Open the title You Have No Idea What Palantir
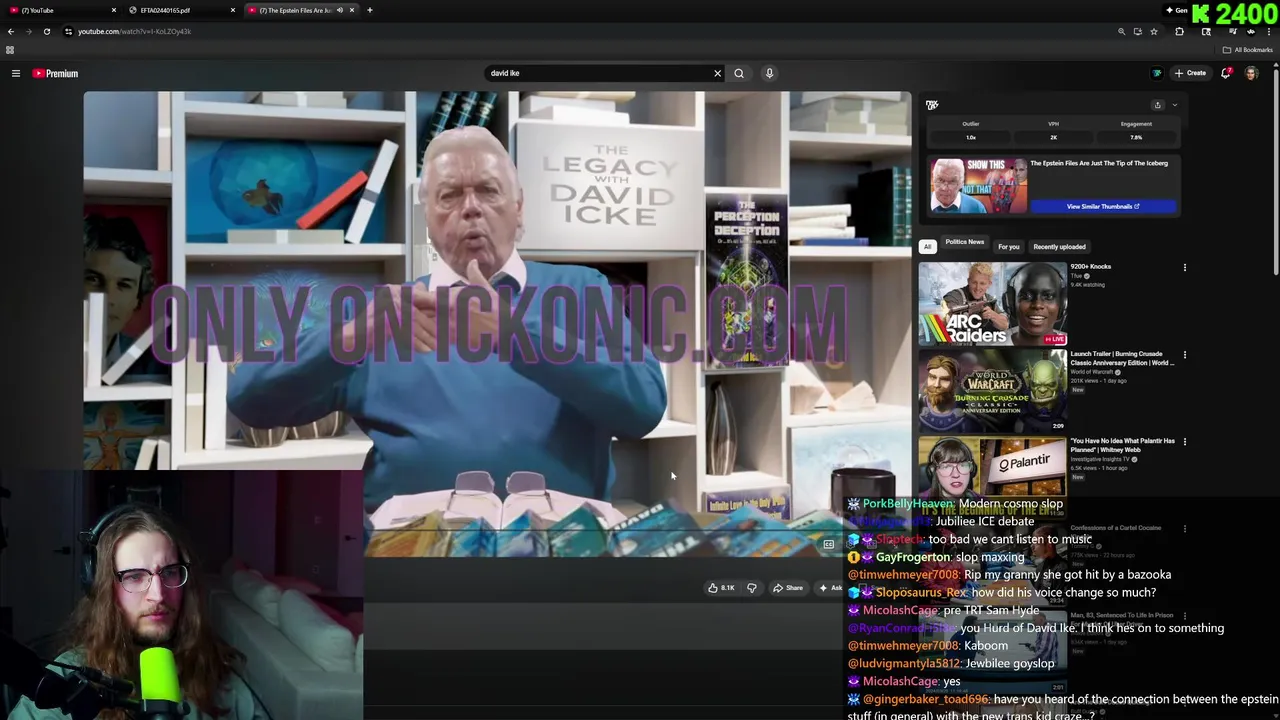The image size is (1280, 720). pyautogui.click(x=1124, y=445)
